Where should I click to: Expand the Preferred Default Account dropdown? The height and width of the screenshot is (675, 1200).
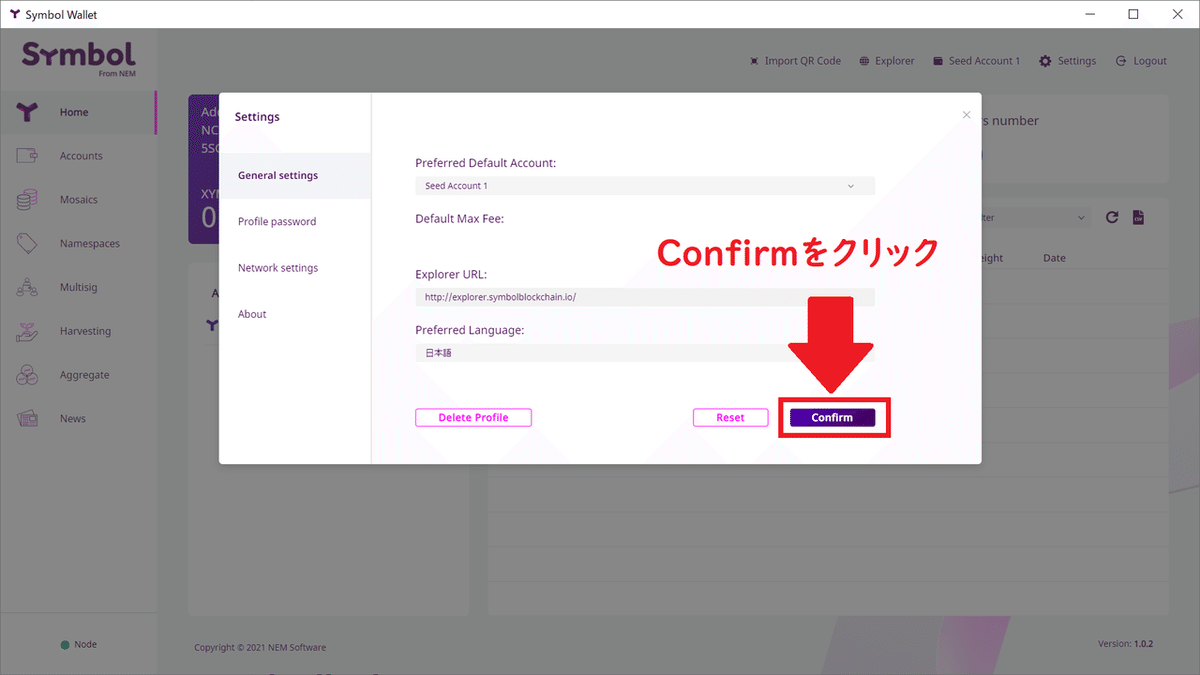pos(645,186)
